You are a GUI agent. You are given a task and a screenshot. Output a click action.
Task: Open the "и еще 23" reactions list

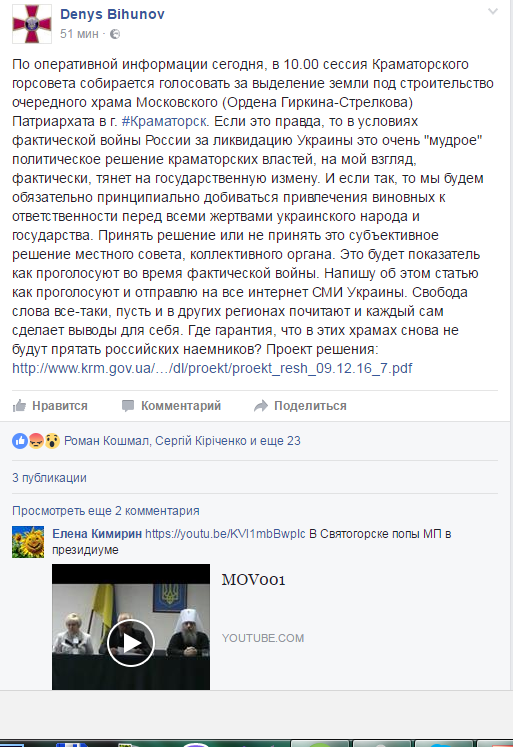pos(271,441)
